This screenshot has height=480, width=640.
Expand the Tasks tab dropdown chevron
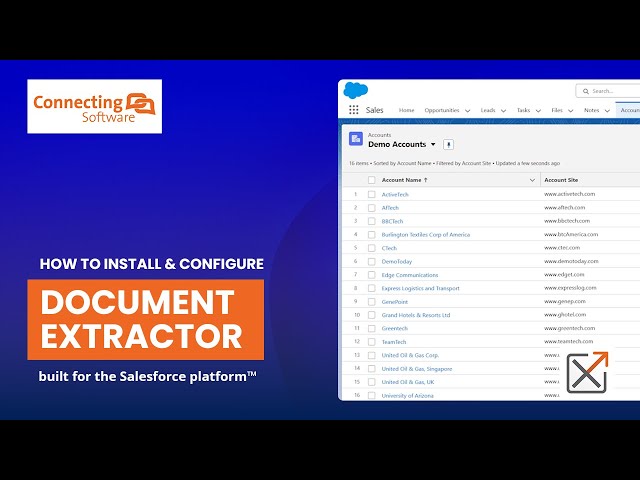pos(538,111)
